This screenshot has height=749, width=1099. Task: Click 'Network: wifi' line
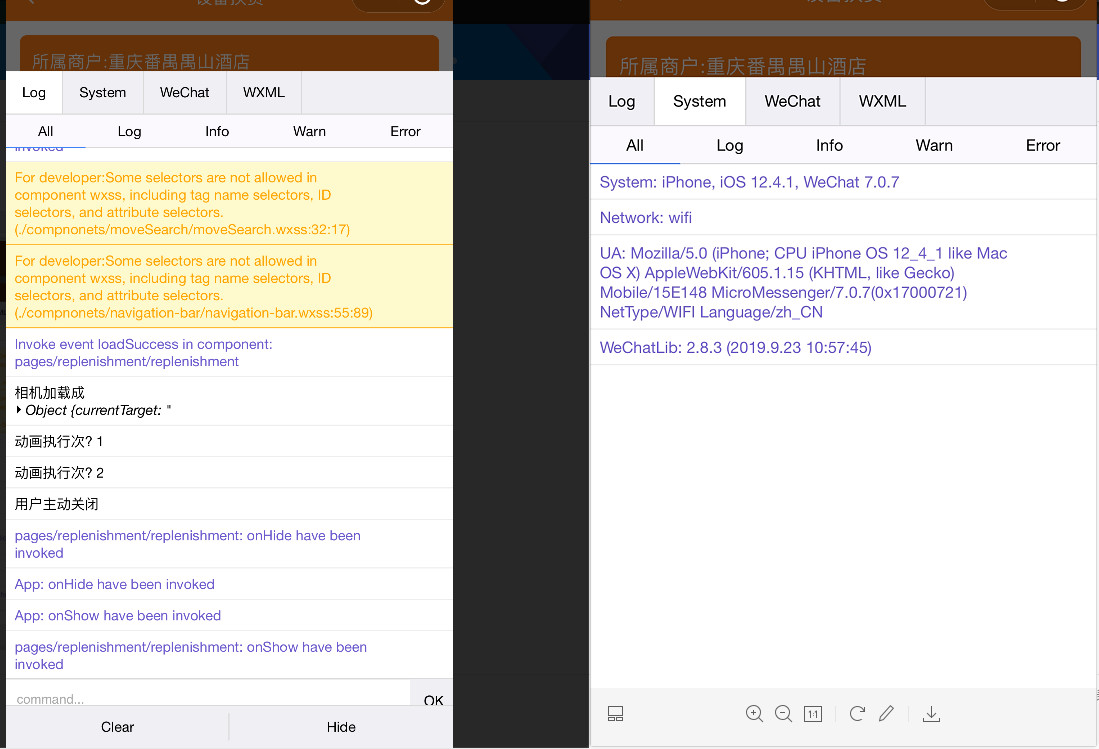(x=843, y=217)
